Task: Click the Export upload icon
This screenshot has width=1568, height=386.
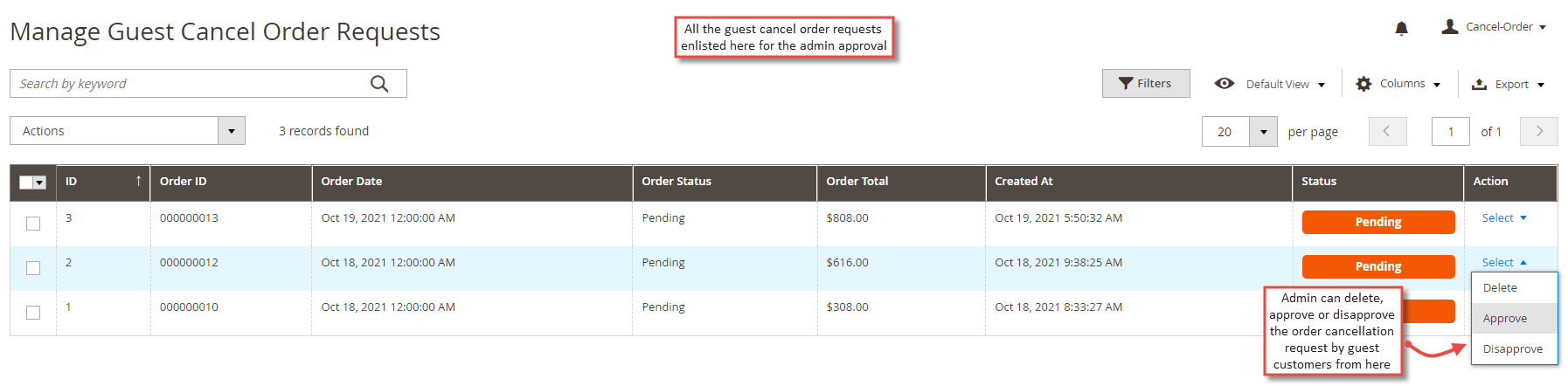Action: pos(1480,84)
